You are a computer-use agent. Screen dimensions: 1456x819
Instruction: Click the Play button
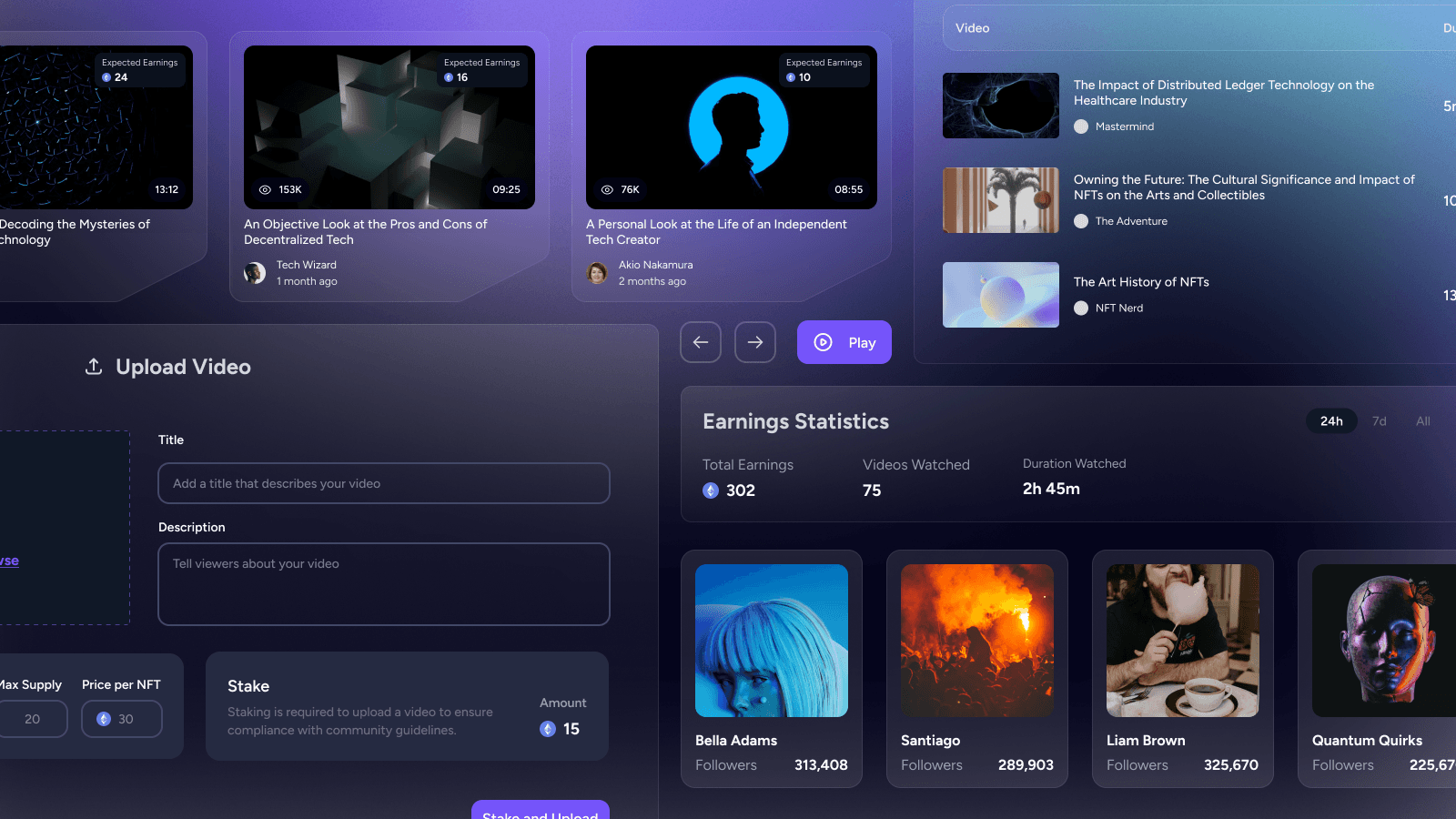point(844,342)
